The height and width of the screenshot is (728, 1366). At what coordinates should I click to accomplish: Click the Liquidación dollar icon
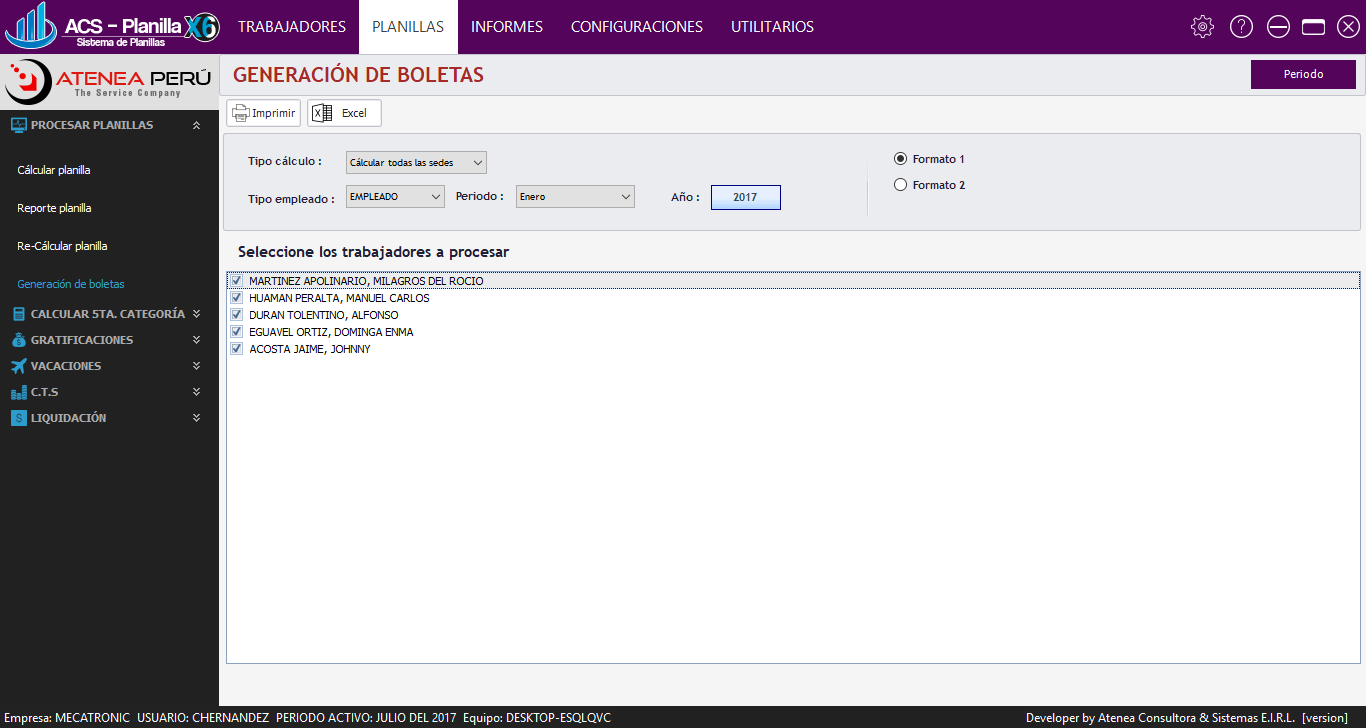click(x=18, y=418)
